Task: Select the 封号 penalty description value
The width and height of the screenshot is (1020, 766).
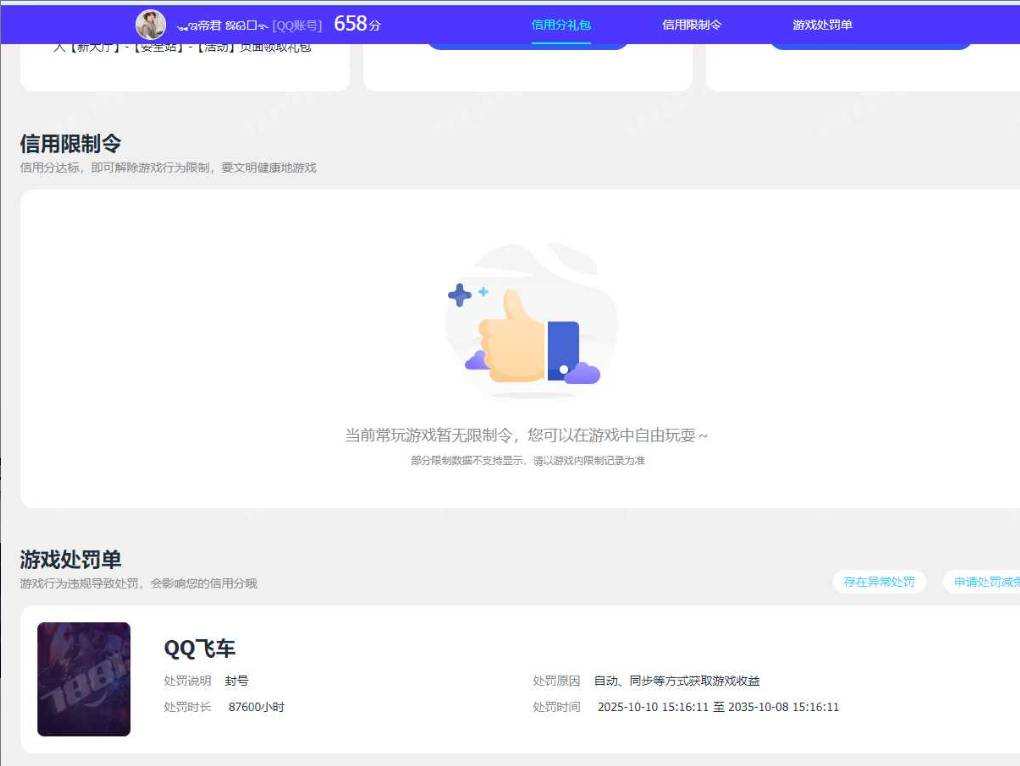Action: tap(236, 681)
